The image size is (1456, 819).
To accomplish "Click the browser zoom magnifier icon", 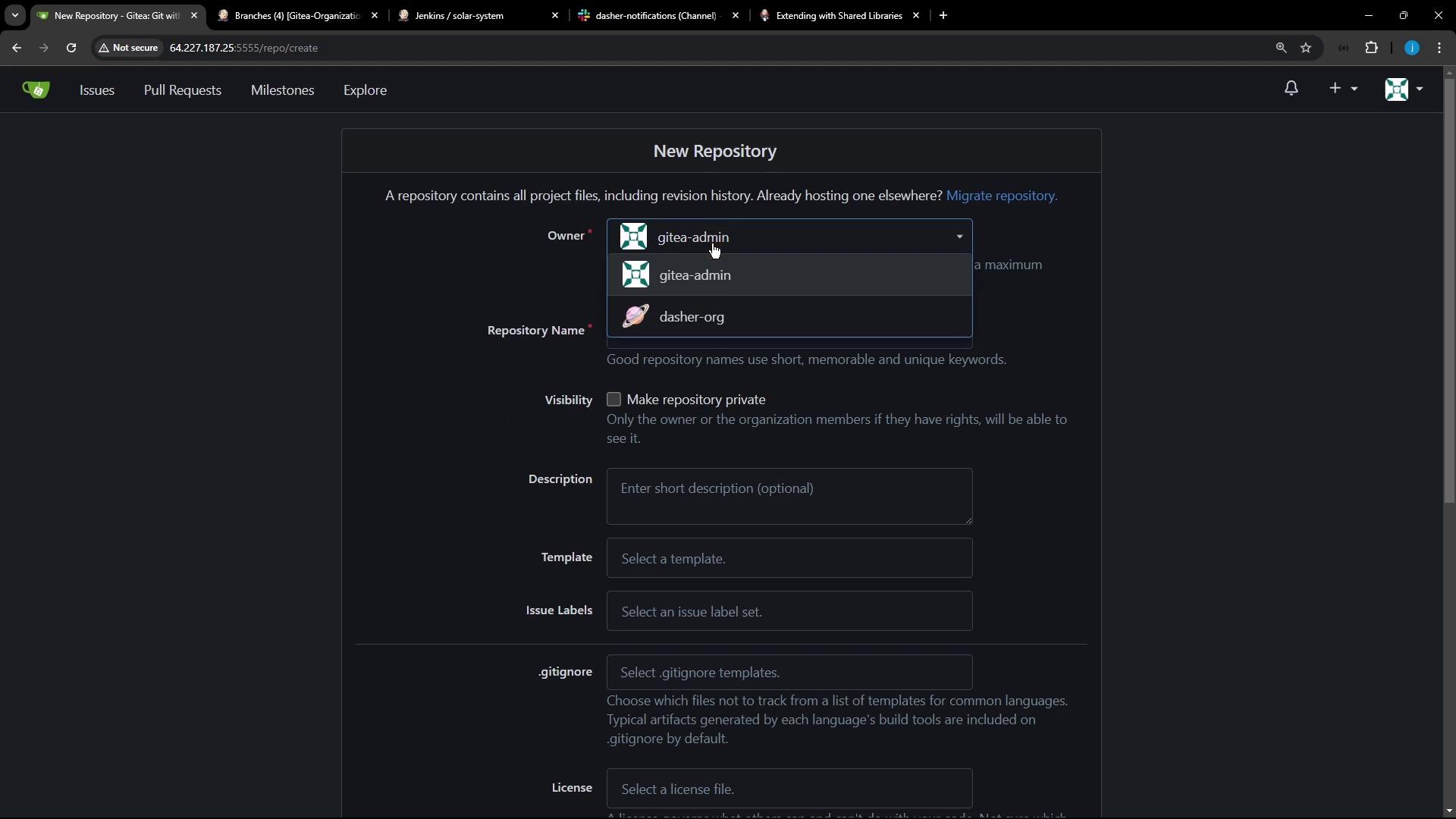I will point(1281,48).
